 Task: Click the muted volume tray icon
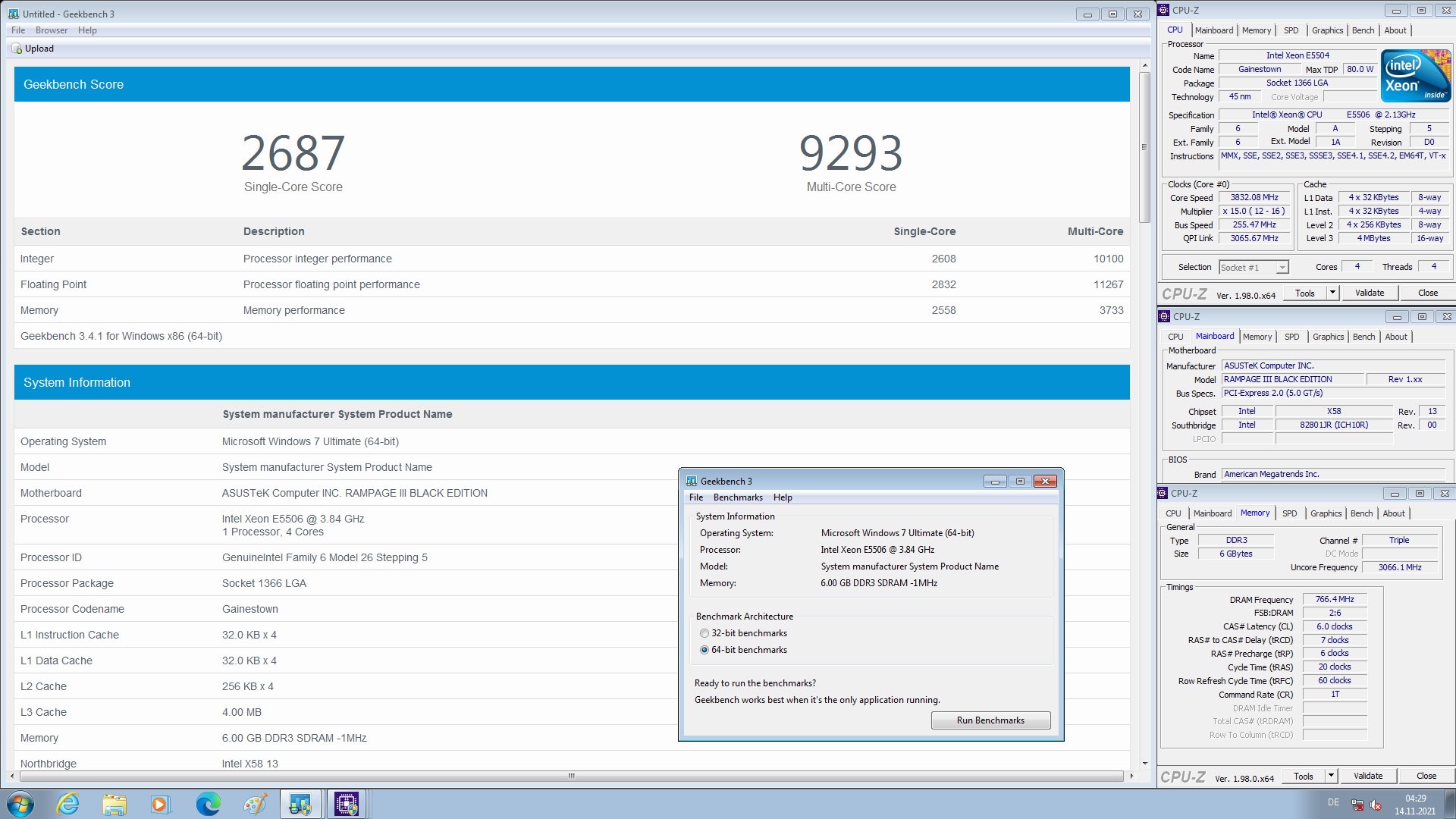coord(1376,805)
